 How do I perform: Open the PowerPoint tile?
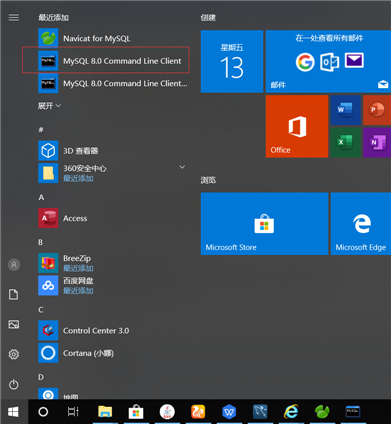[377, 110]
